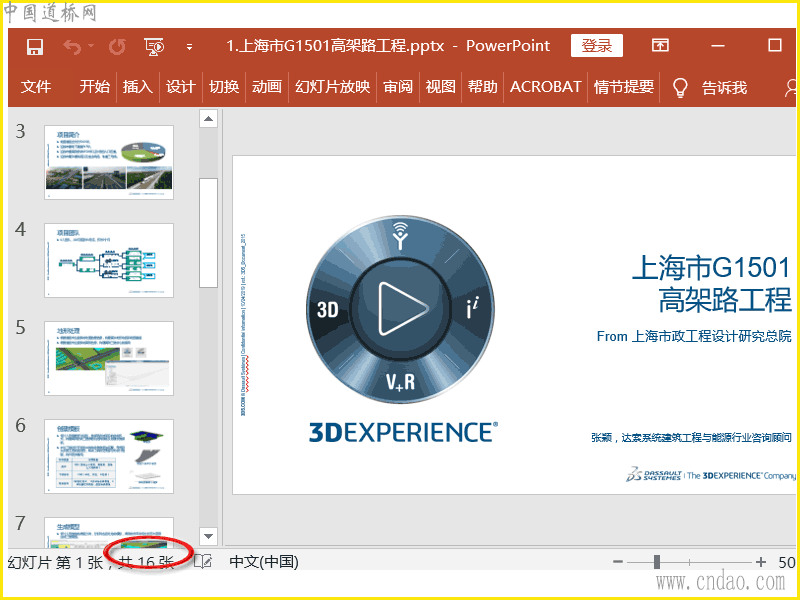This screenshot has height=600, width=800.
Task: Click the 告诉我 search box
Action: (724, 88)
